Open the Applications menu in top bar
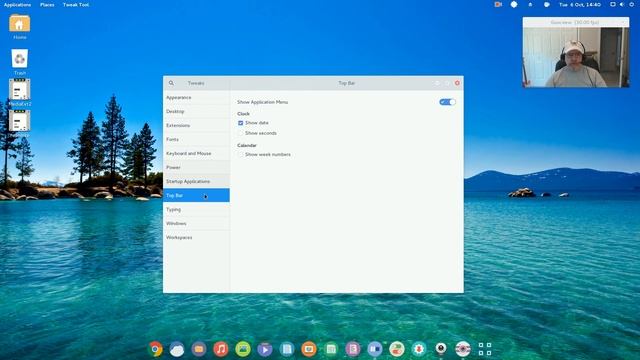This screenshot has width=640, height=360. [18, 4]
